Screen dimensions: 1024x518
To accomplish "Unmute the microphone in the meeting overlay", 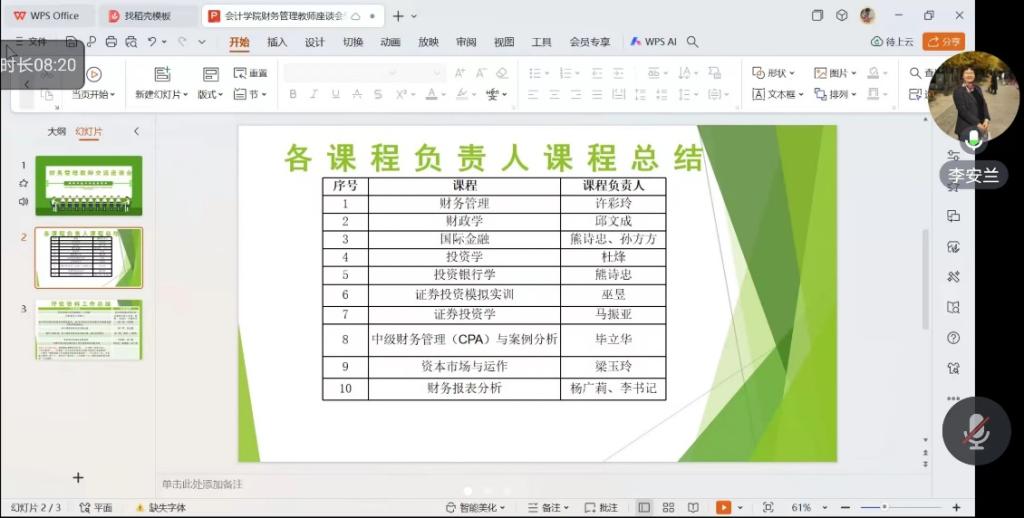I will tap(975, 431).
